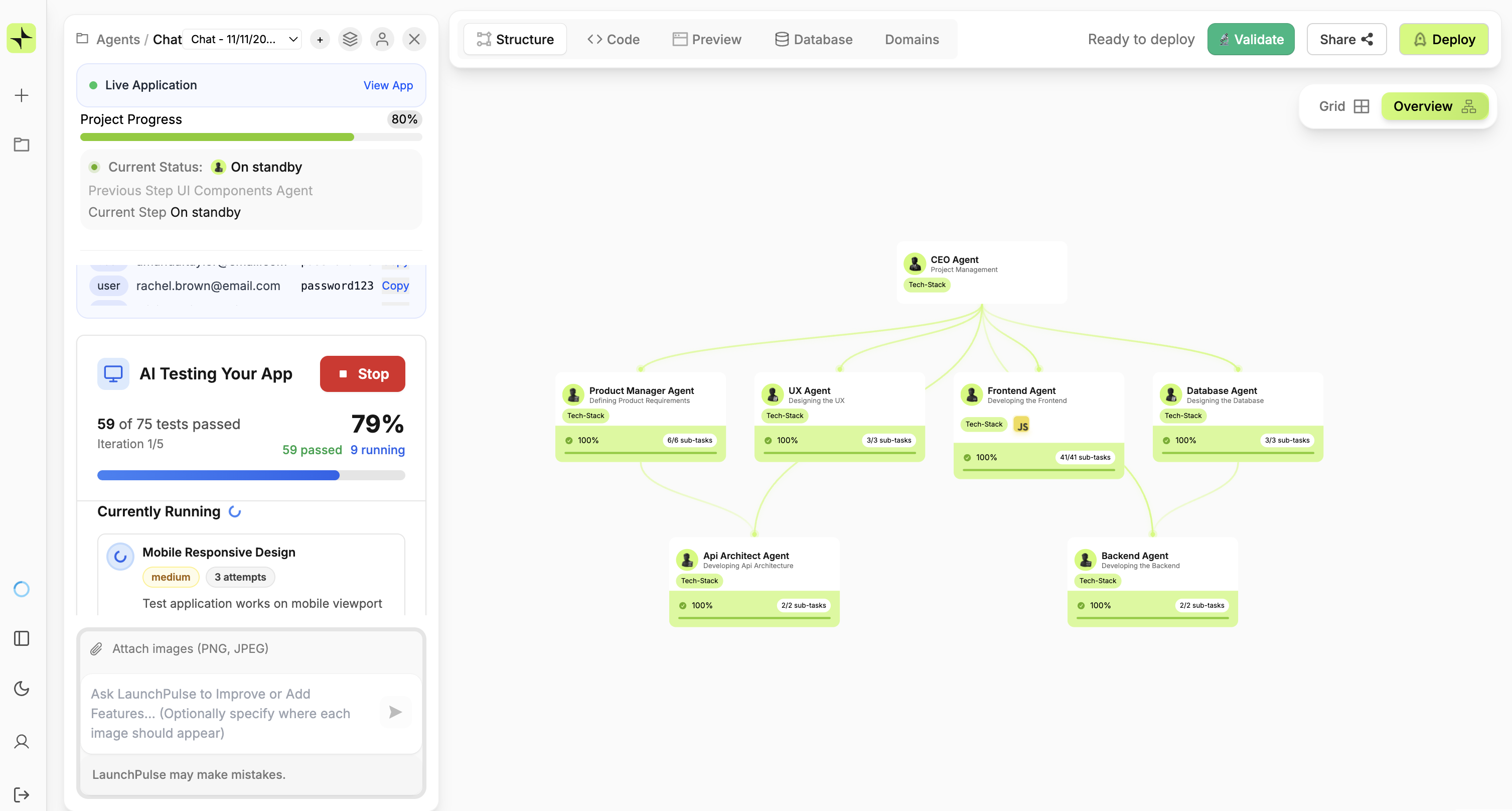Open the split-panel layout icon in sidebar
1512x811 pixels.
point(21,638)
